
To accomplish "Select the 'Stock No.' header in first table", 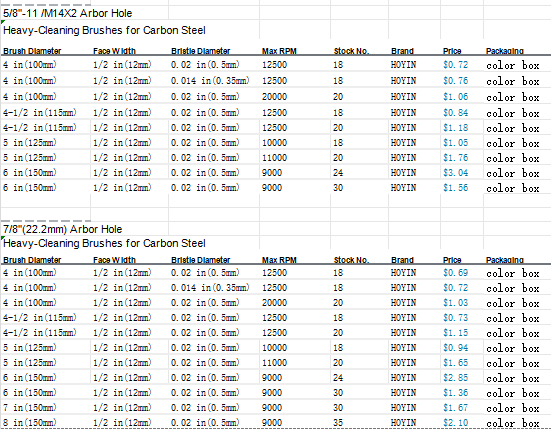I will click(x=351, y=51).
